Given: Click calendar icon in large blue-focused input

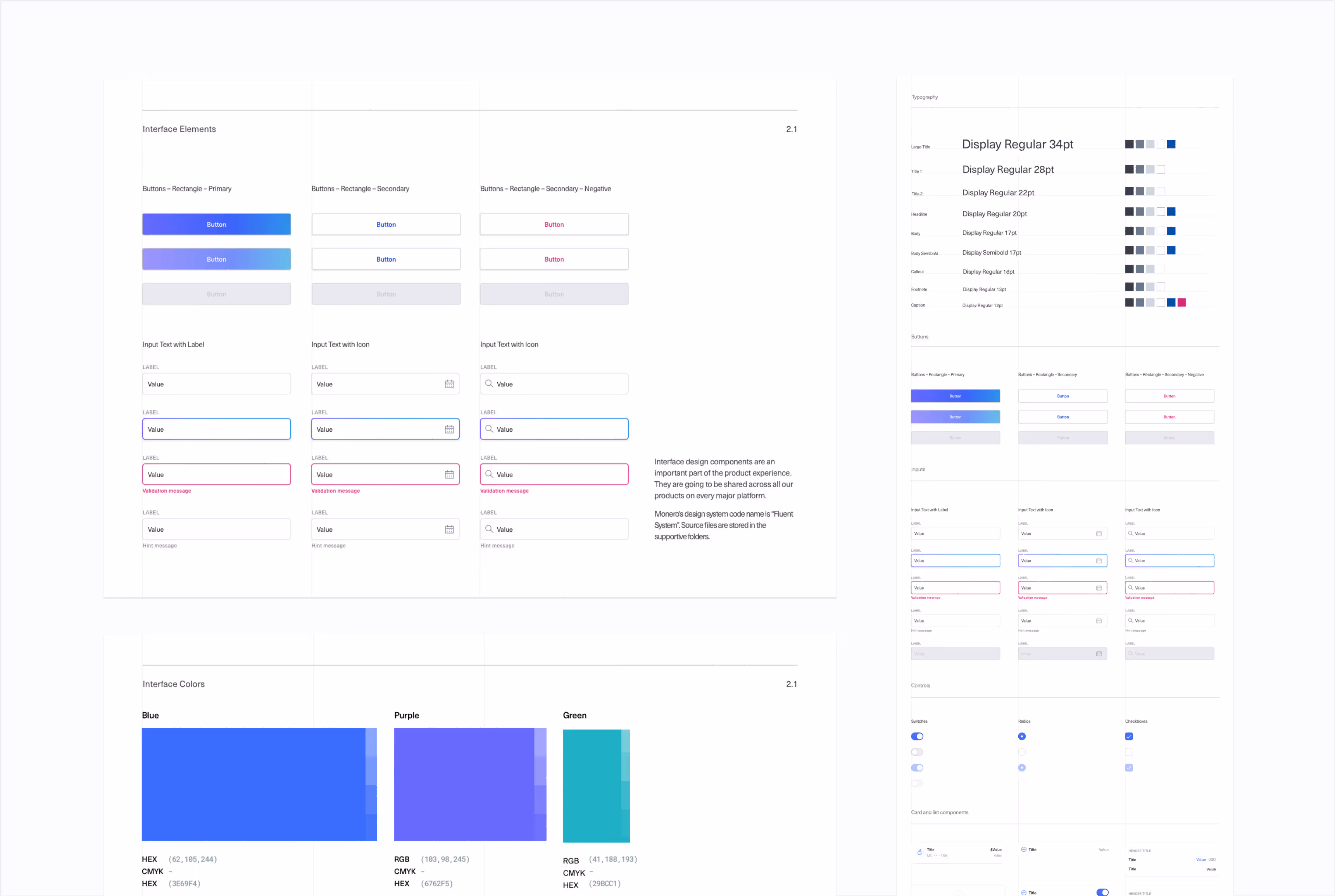Looking at the screenshot, I should [449, 429].
